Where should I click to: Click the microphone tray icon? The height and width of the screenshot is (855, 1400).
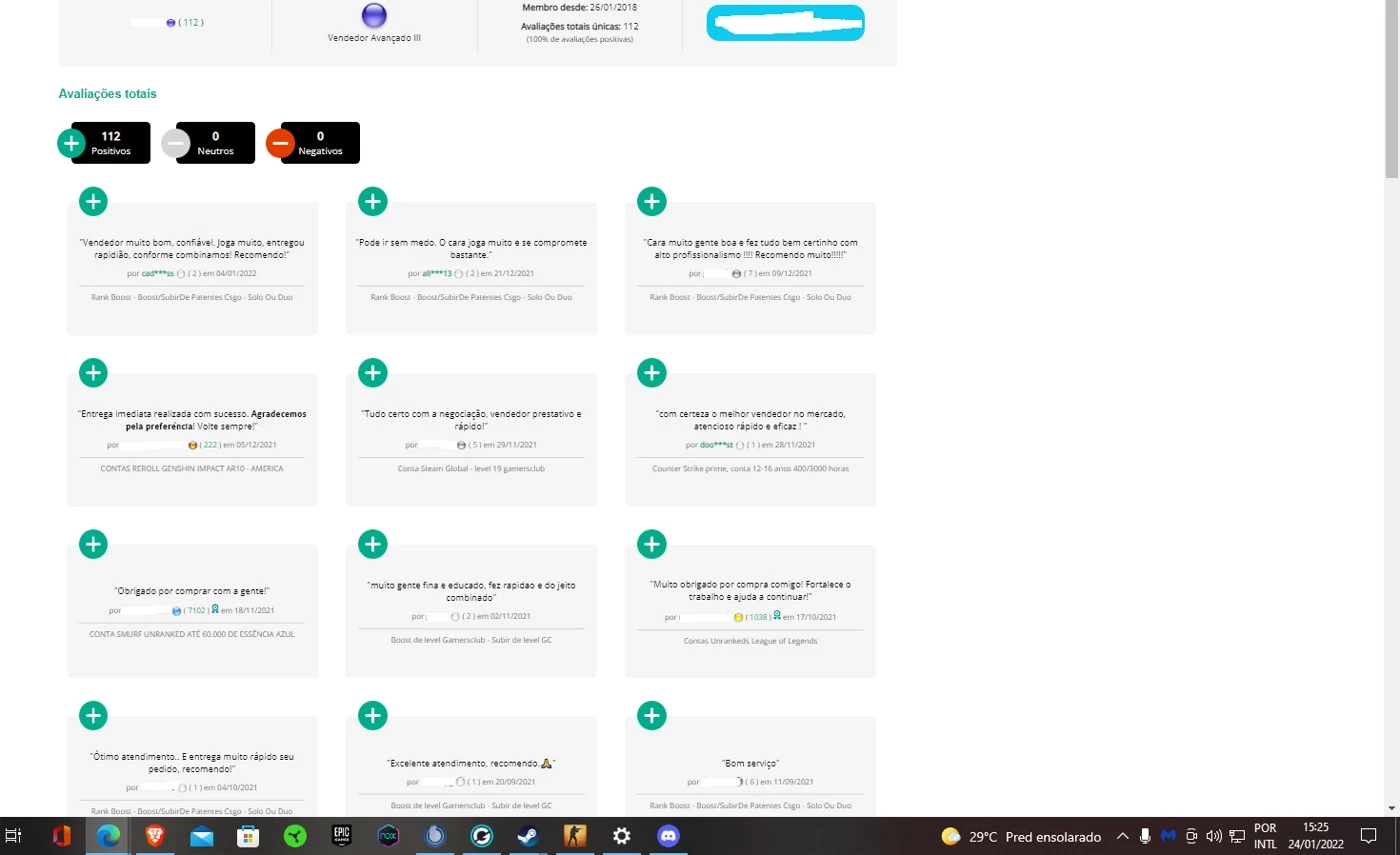click(x=1144, y=836)
